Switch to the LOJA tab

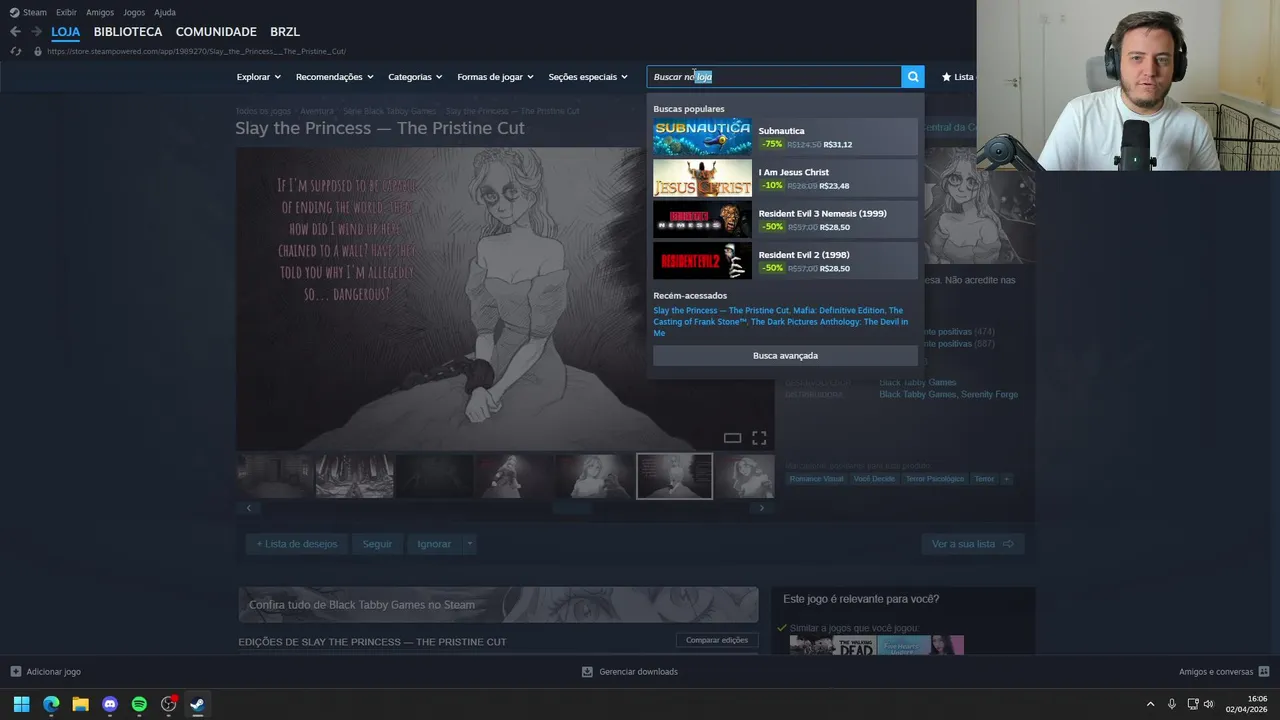click(65, 32)
